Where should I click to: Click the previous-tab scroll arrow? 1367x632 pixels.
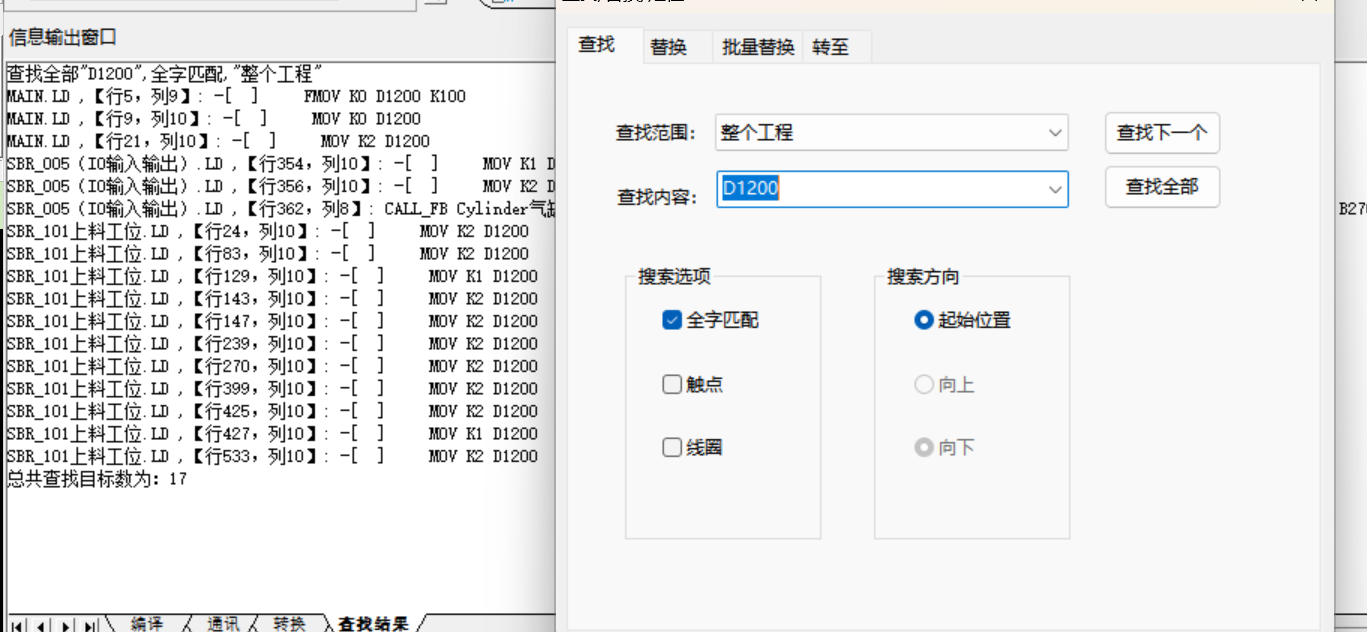pos(41,625)
